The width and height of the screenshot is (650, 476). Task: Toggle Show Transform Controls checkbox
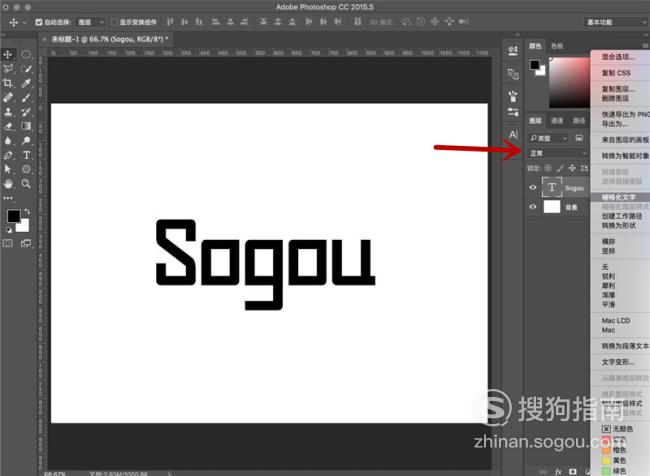click(114, 22)
